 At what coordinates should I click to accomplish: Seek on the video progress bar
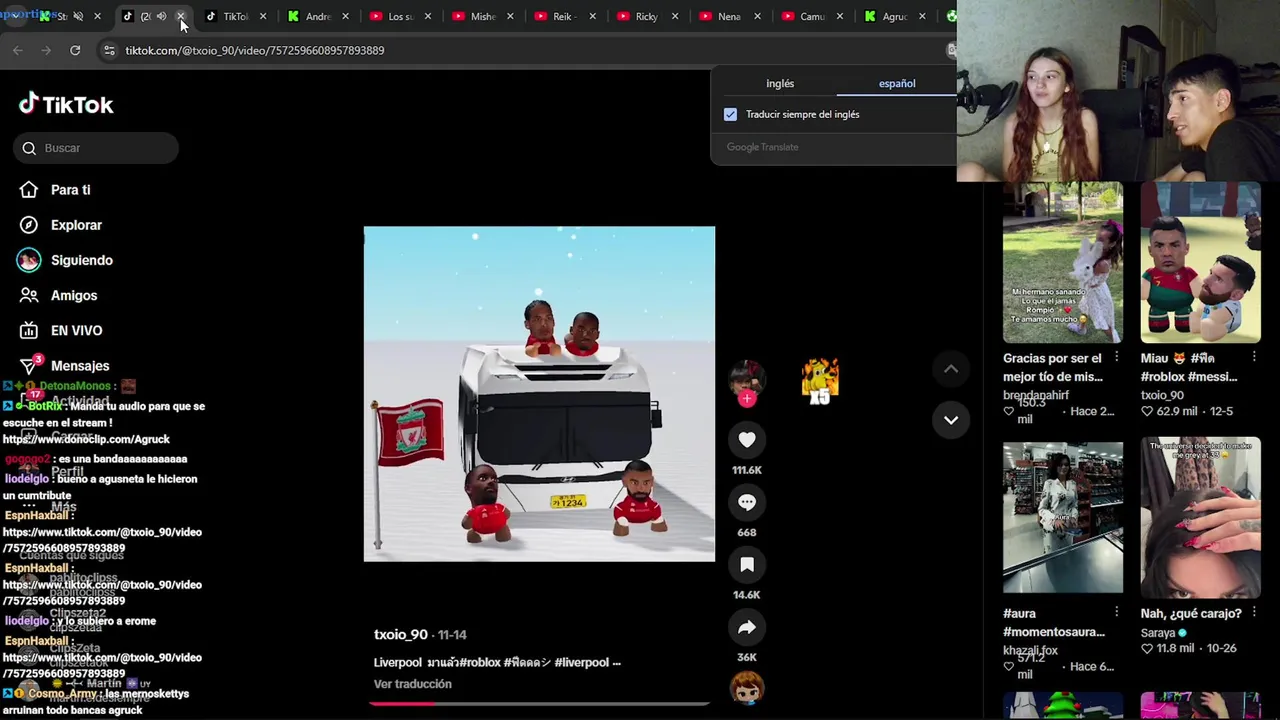coord(539,703)
